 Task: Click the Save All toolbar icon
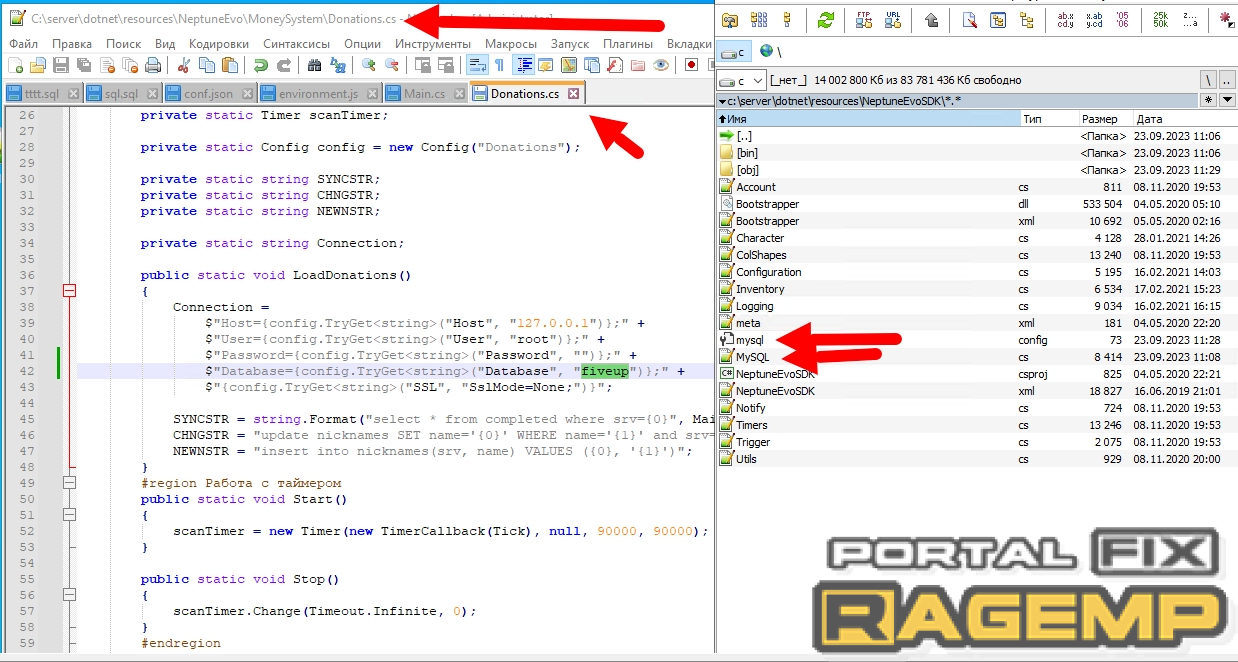[84, 65]
